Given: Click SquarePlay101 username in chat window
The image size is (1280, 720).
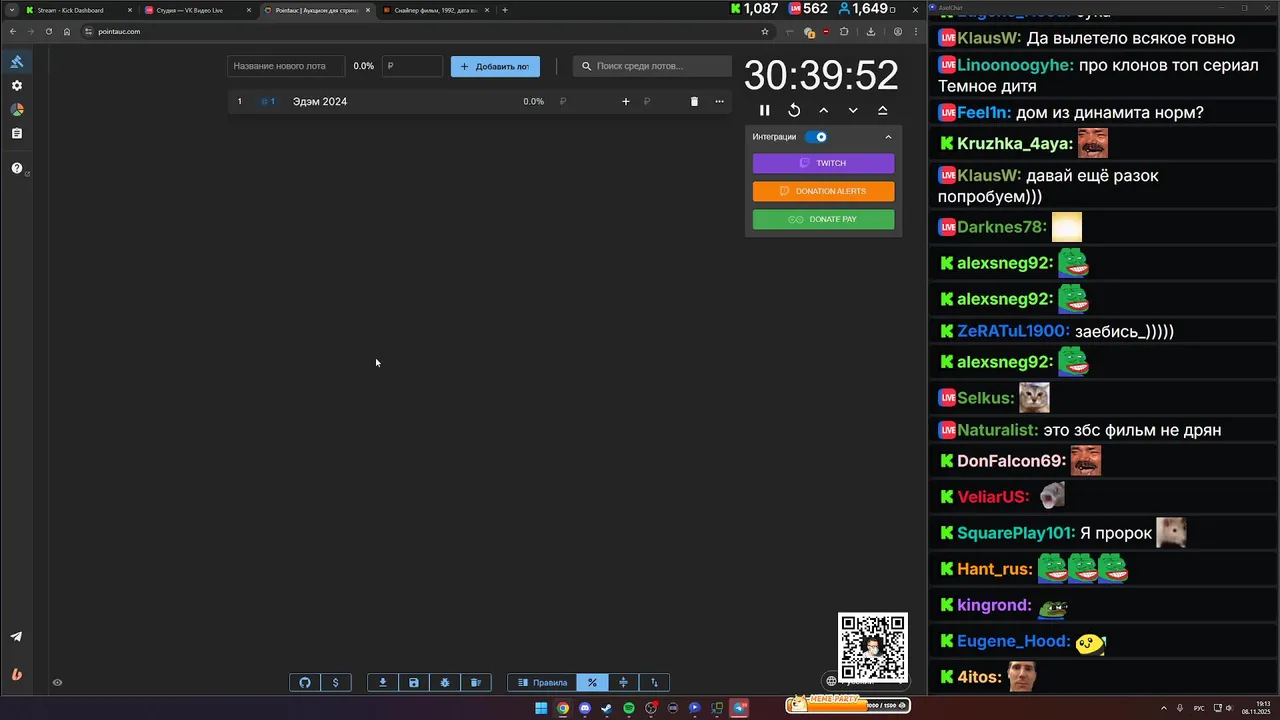Looking at the screenshot, I should [x=1016, y=533].
